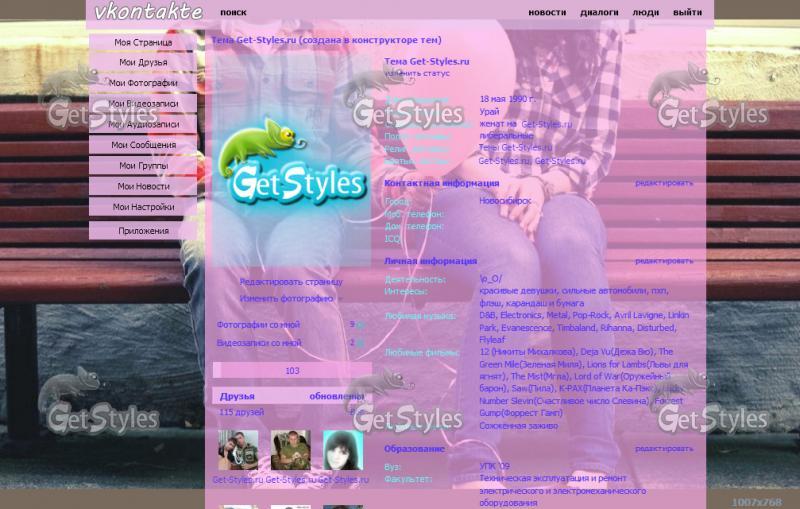The width and height of the screenshot is (800, 509).
Task: Open Мои Новости in sidebar
Action: click(x=143, y=186)
